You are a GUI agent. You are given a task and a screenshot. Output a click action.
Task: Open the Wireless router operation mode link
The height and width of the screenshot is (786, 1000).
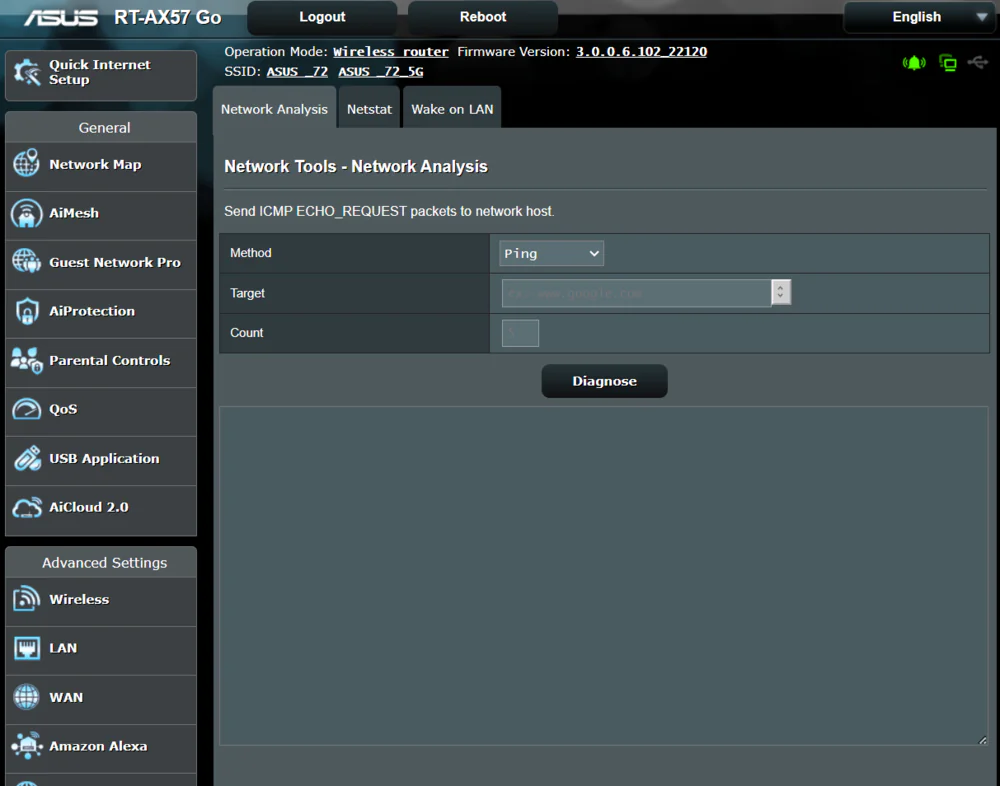point(390,52)
